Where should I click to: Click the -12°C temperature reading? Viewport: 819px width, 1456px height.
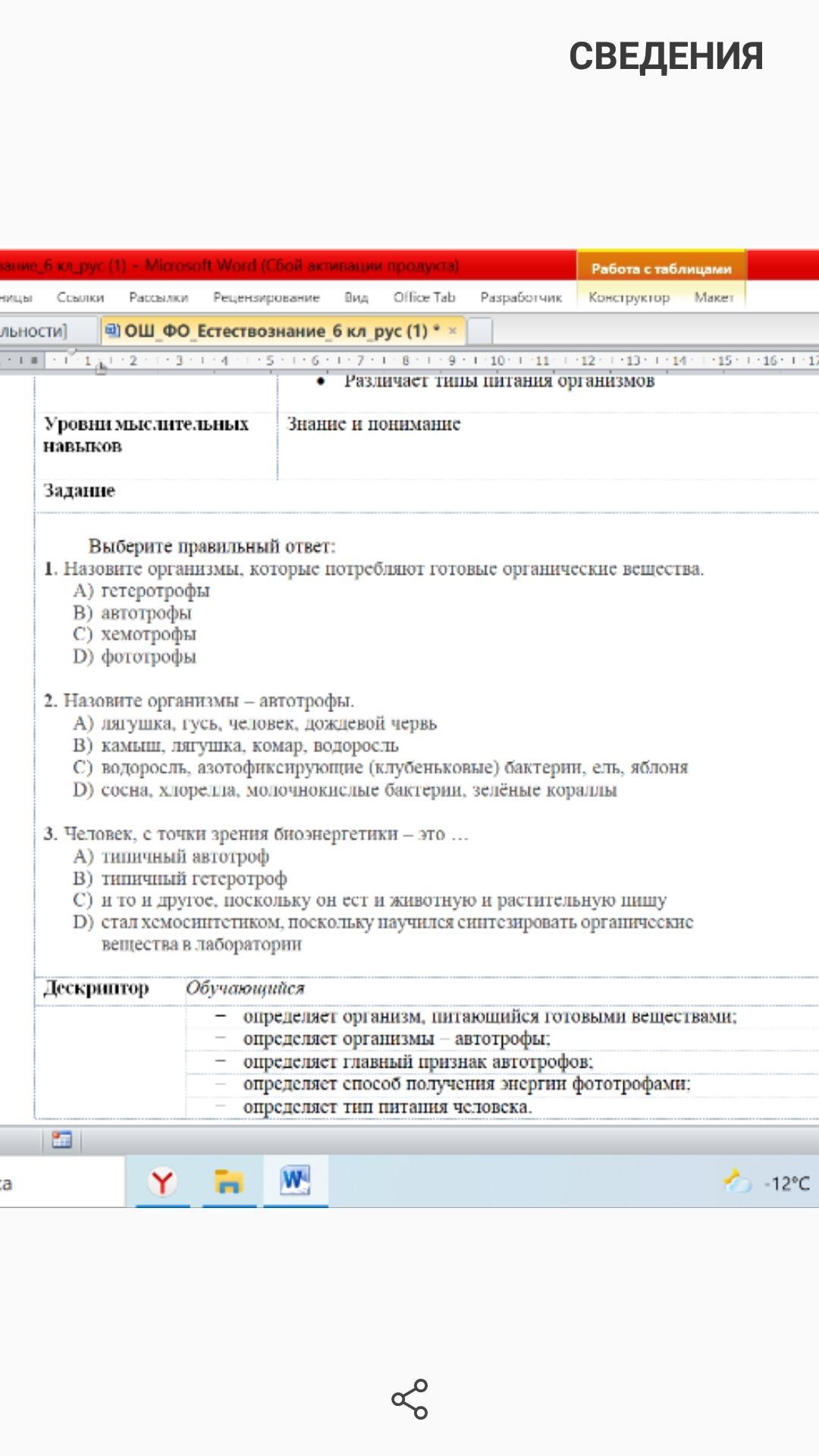[786, 1184]
